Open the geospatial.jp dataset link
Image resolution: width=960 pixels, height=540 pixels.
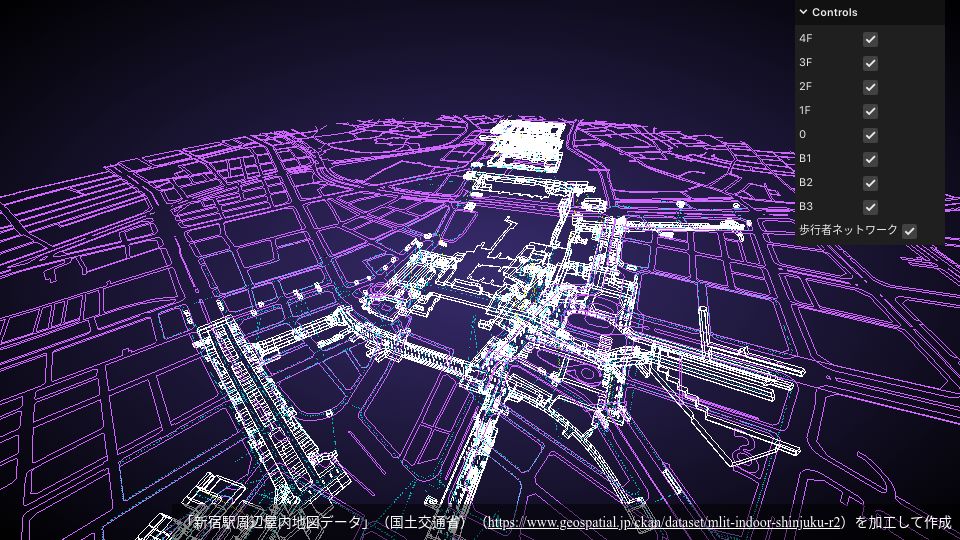point(664,522)
